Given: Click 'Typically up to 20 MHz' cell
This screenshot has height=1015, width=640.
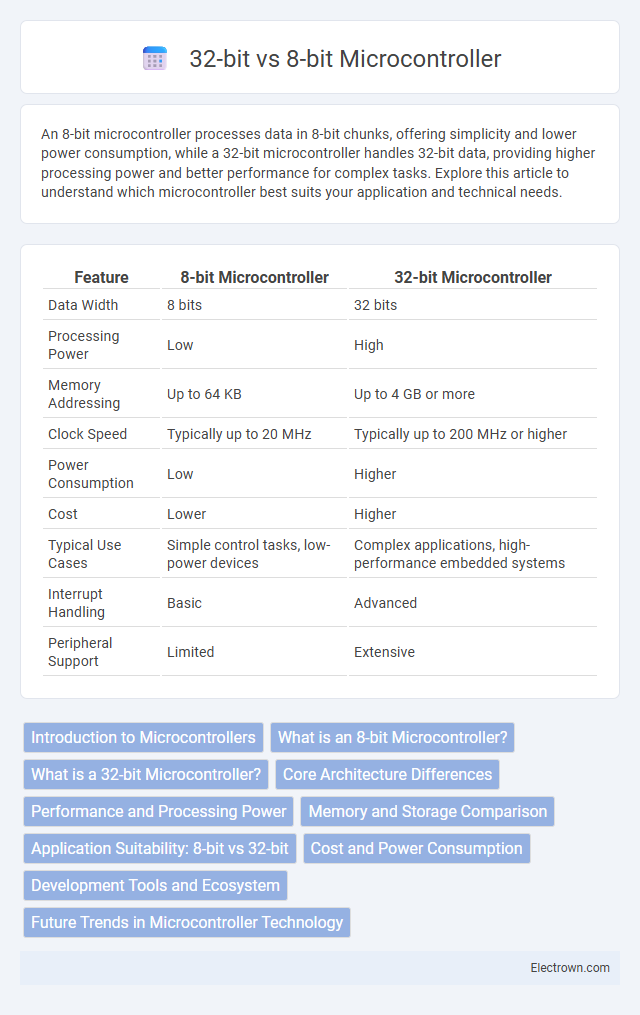Looking at the screenshot, I should click(x=239, y=434).
